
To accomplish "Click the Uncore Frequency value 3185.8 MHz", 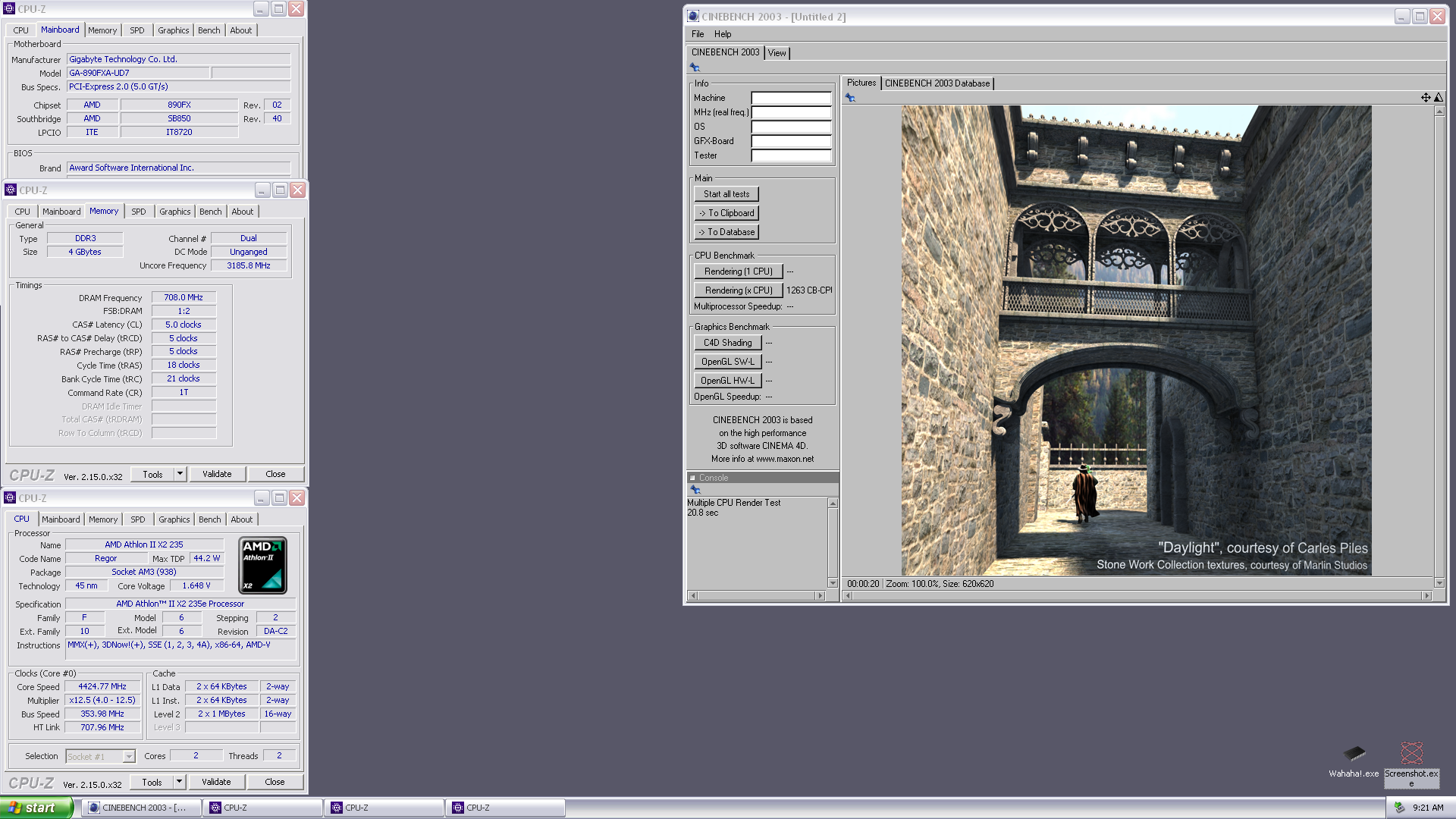I will 249,265.
